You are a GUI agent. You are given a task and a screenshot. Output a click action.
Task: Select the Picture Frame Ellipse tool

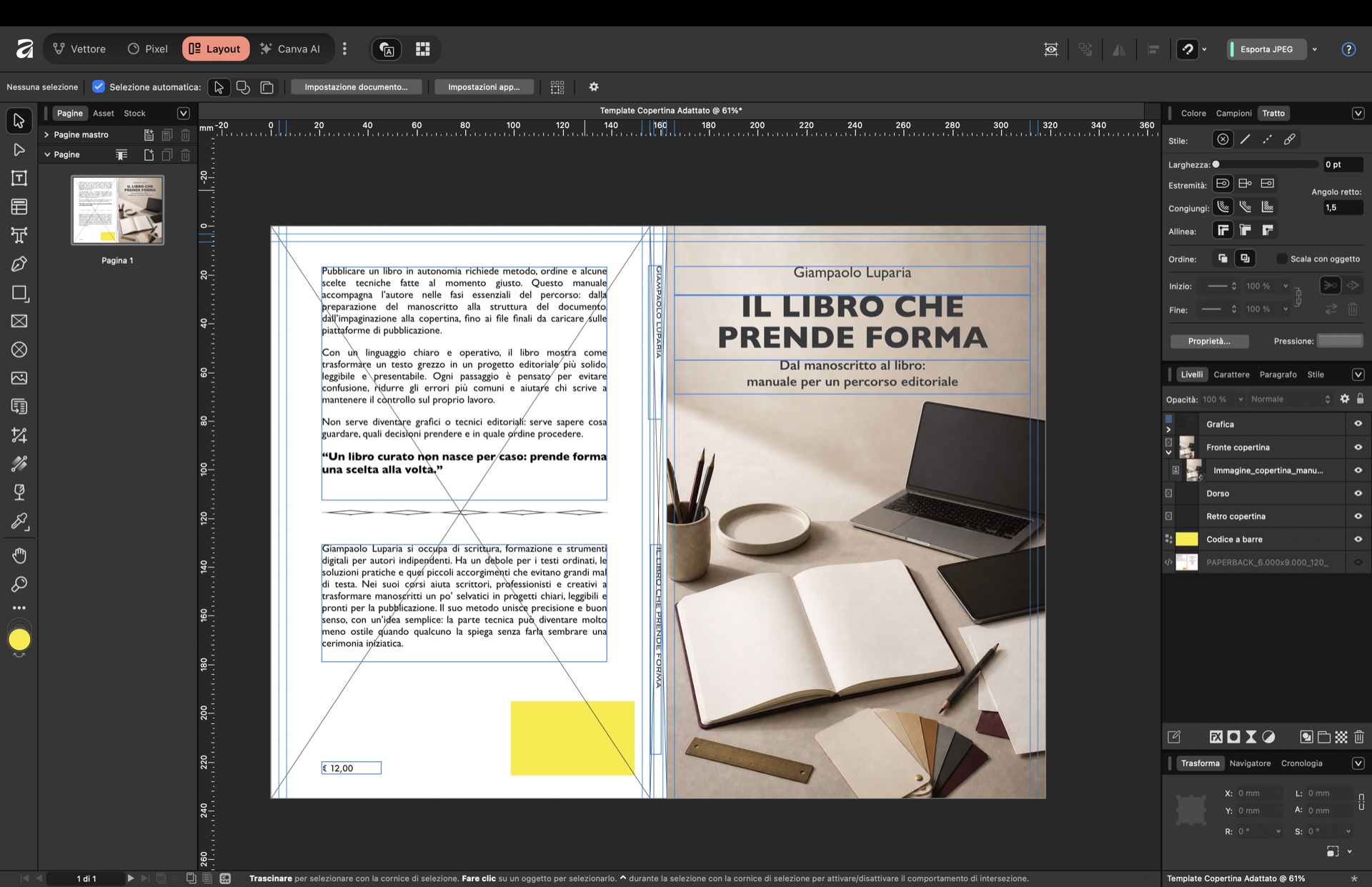(19, 350)
